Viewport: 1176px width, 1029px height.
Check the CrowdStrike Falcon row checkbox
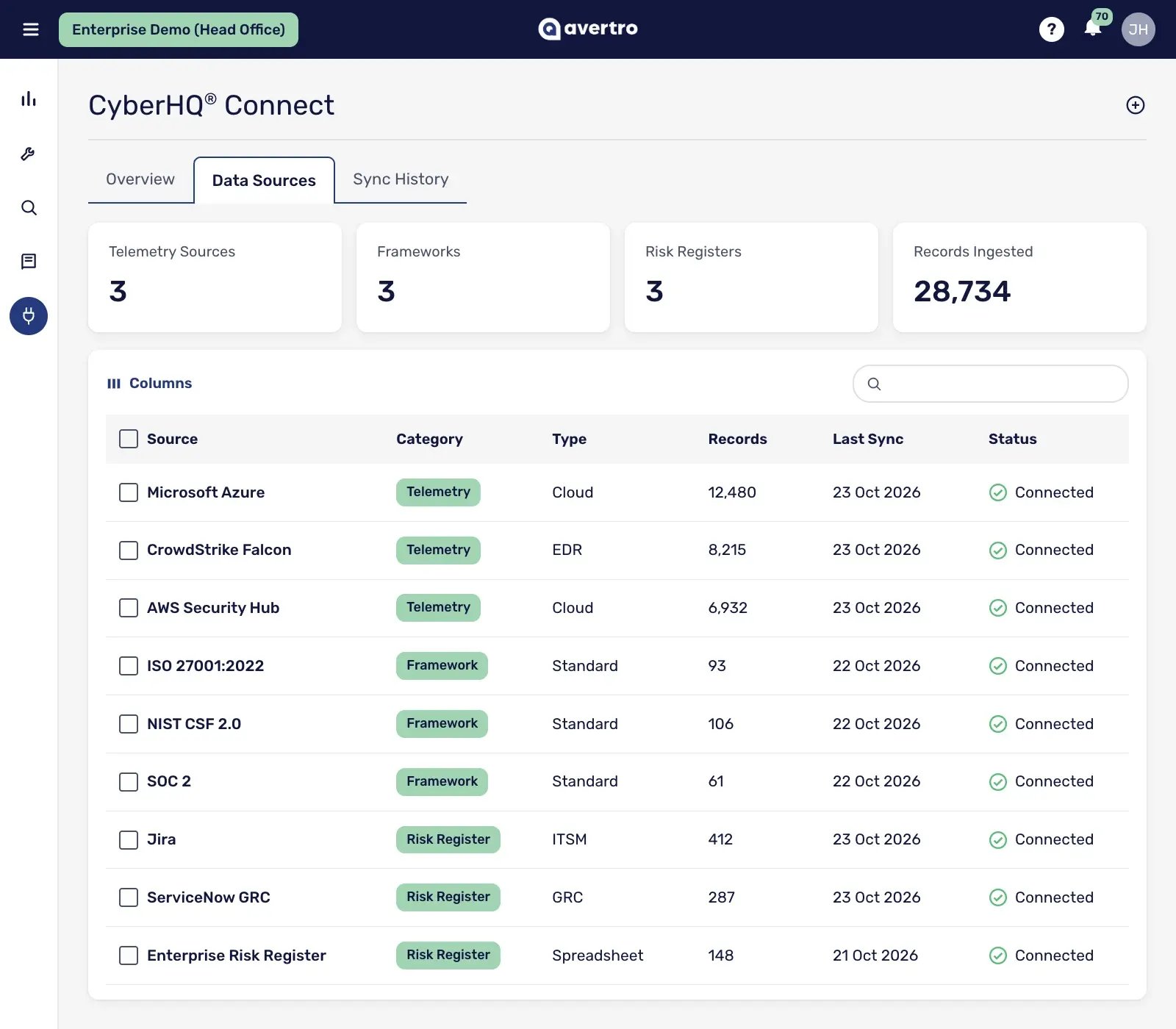click(129, 551)
